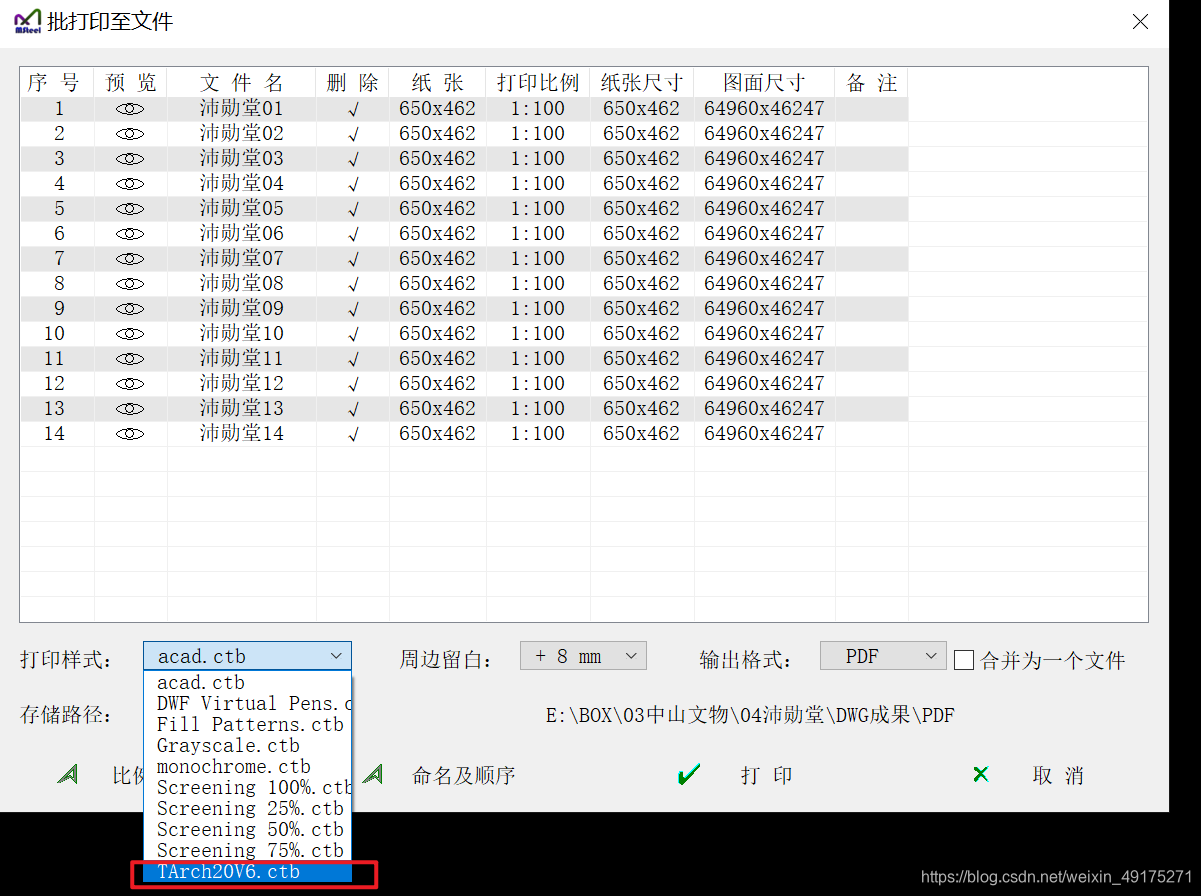Preview file 沛勋堂13 via eye icon

(130, 409)
